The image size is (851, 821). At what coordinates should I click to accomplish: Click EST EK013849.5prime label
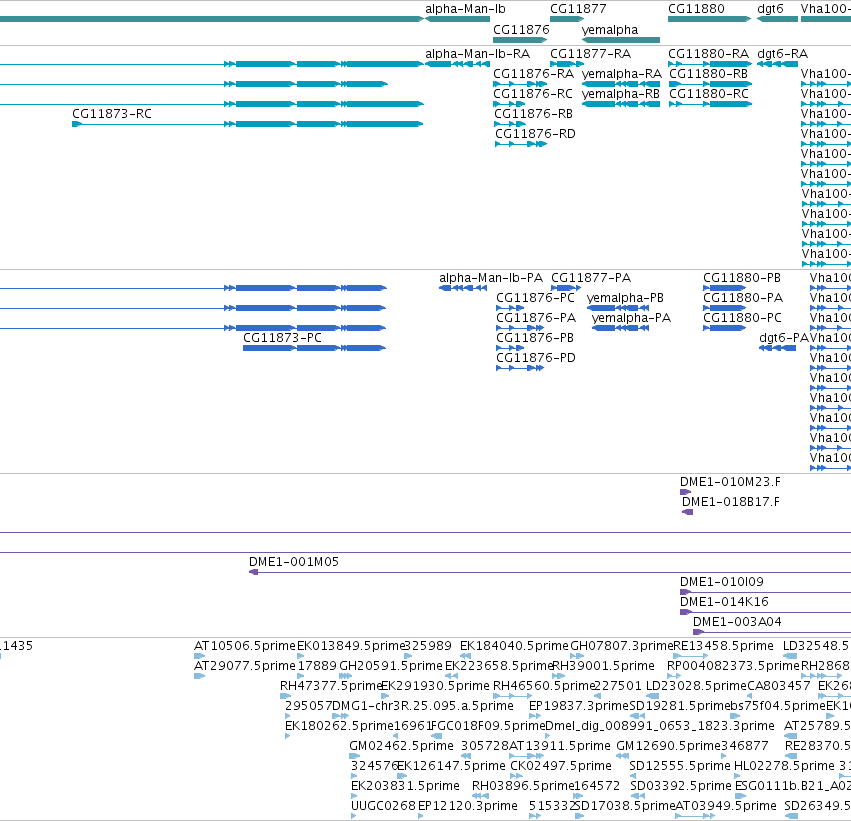(x=351, y=646)
